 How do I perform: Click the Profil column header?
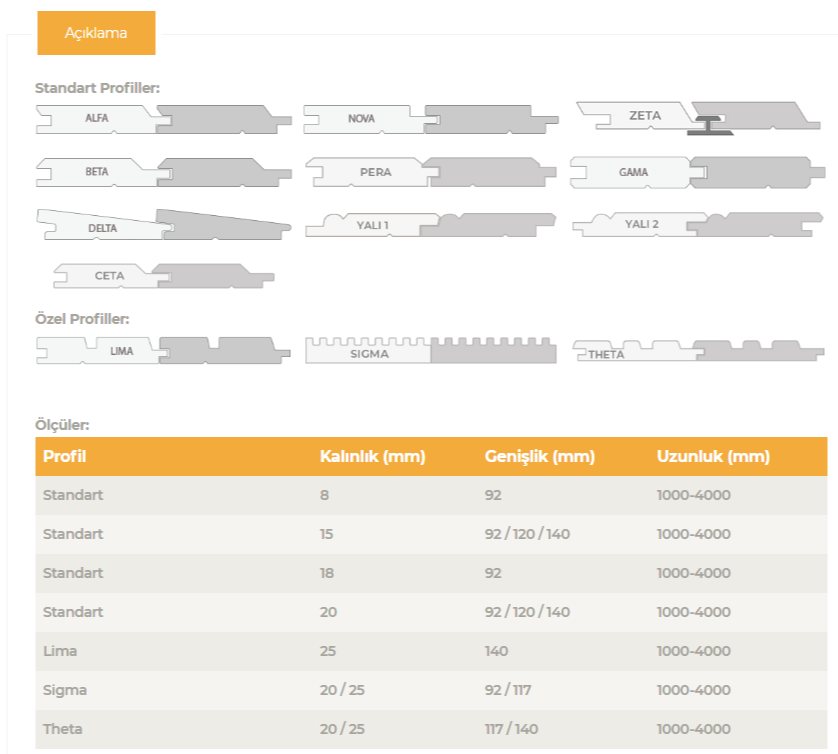[65, 457]
